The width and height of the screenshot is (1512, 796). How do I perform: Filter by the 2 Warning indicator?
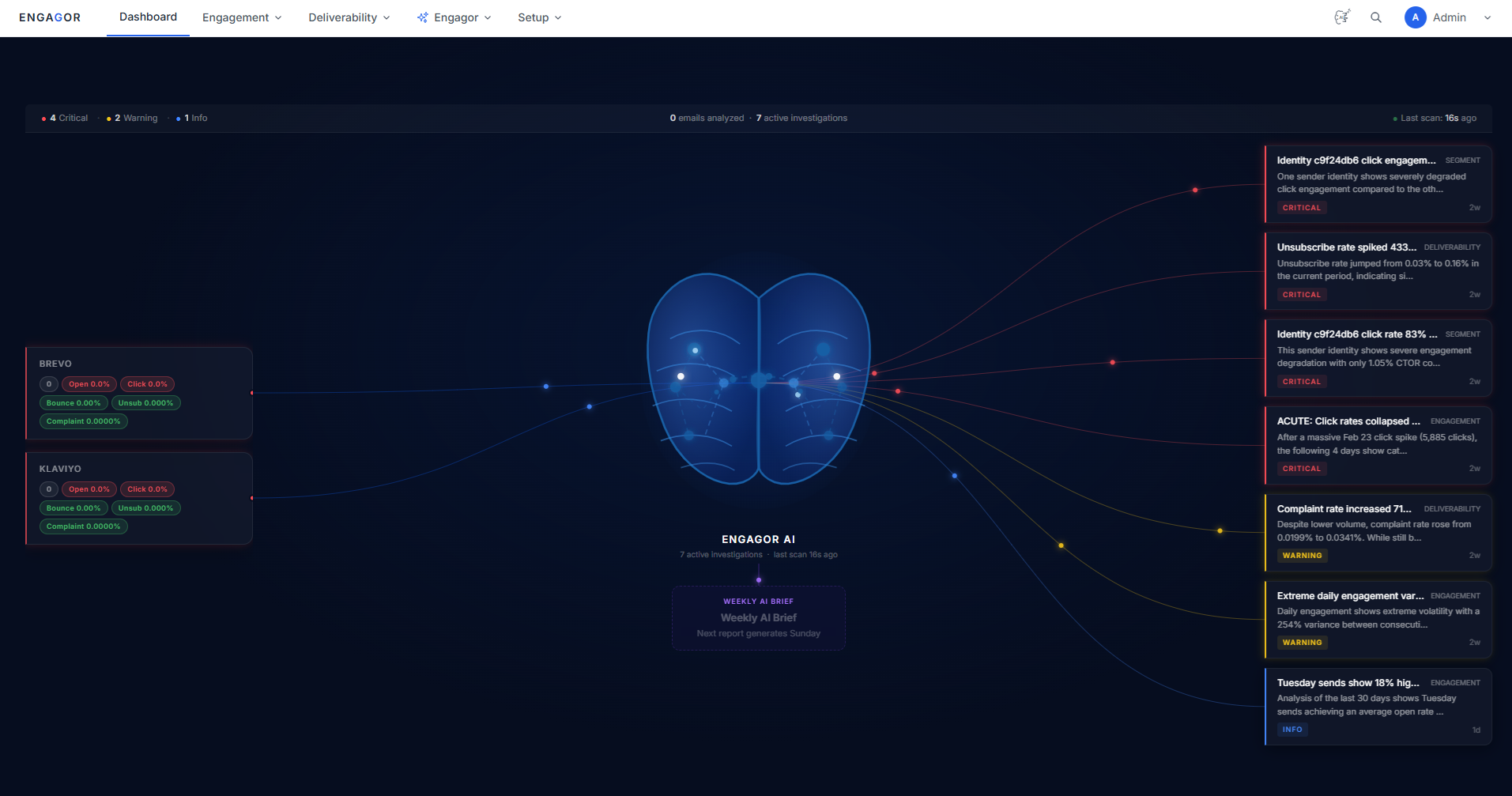[132, 119]
